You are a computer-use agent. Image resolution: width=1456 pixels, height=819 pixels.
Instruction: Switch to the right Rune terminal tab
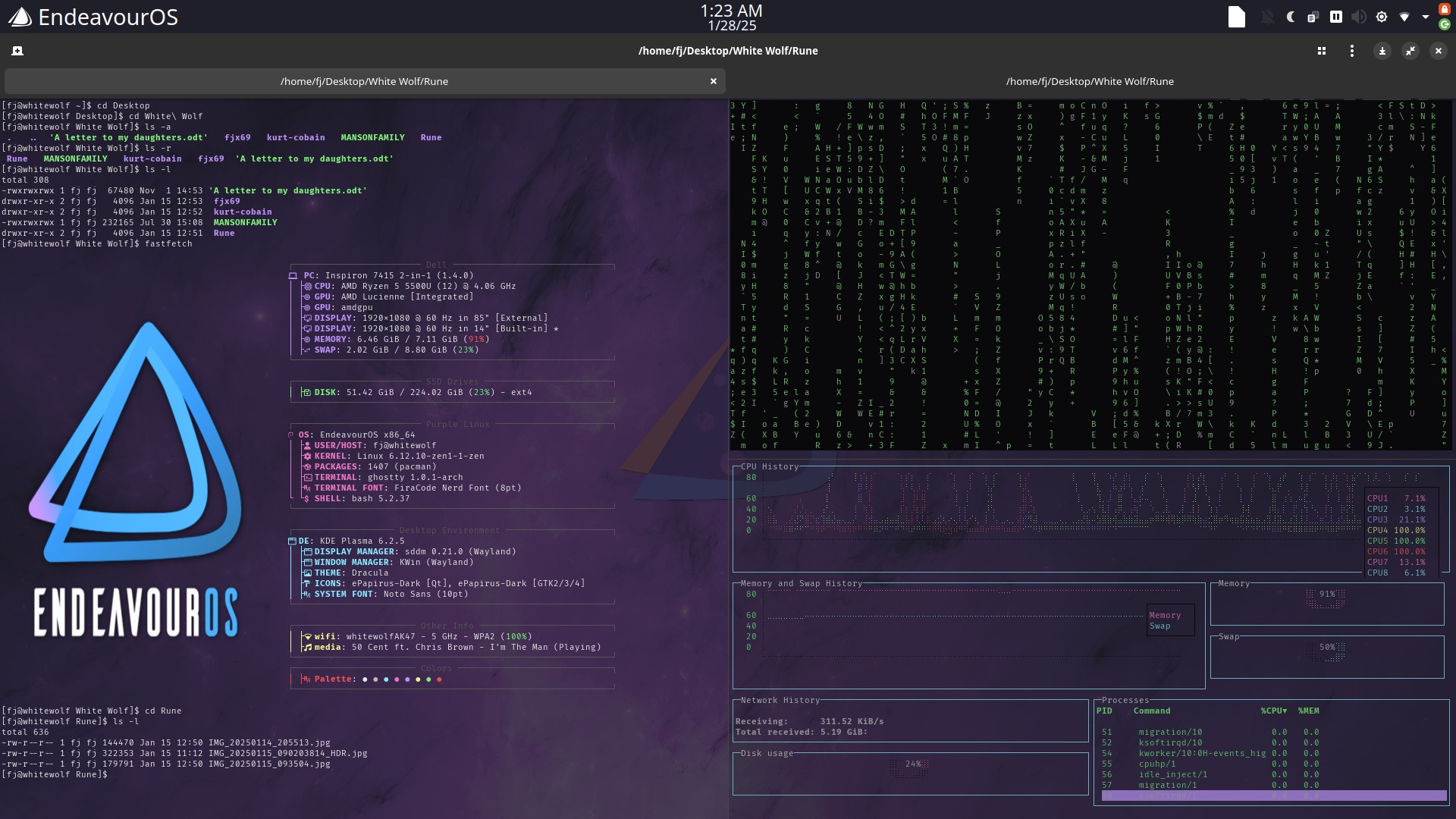(1090, 81)
